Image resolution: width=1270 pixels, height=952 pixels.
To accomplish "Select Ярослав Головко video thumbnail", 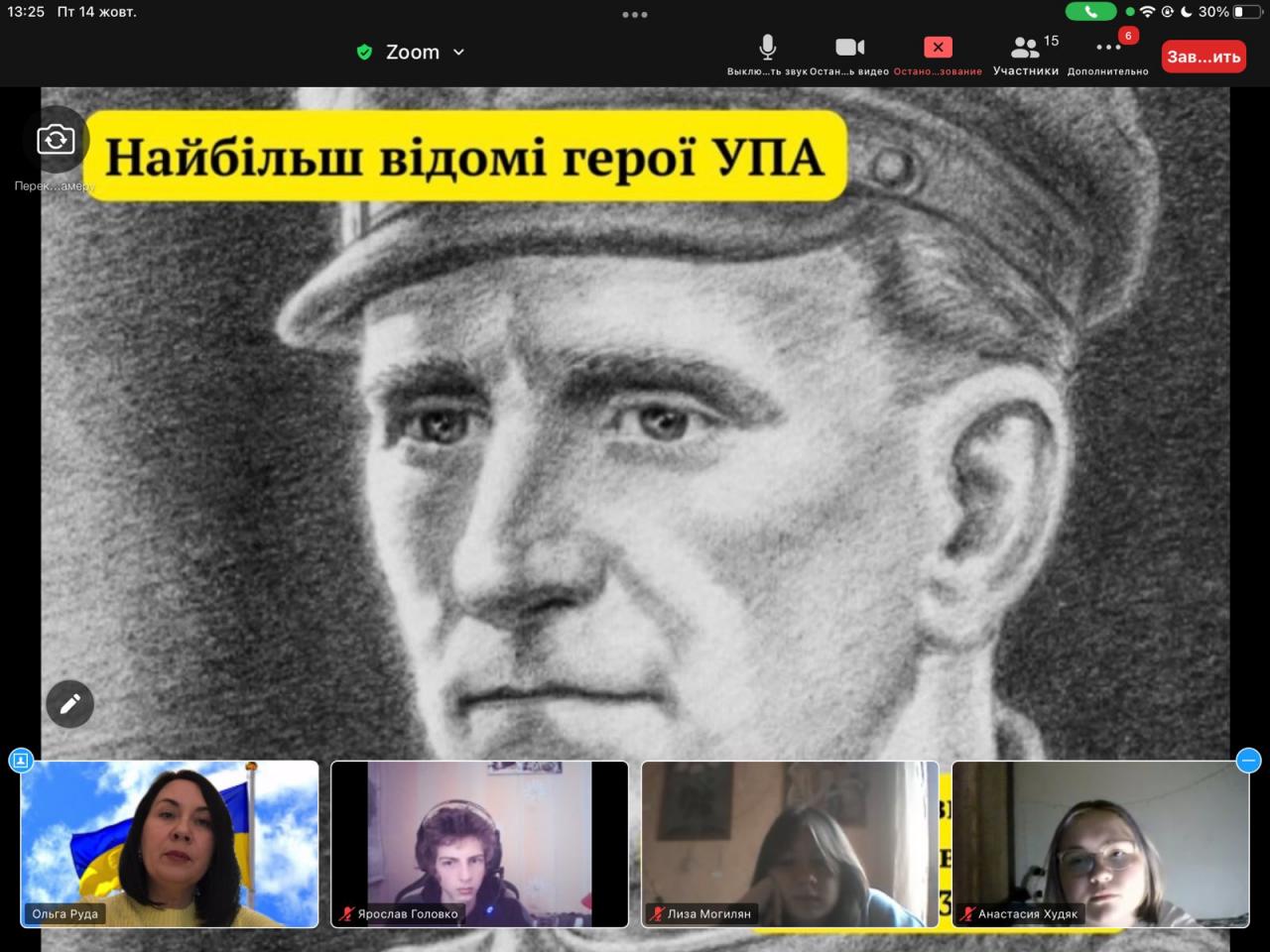I will coord(479,844).
